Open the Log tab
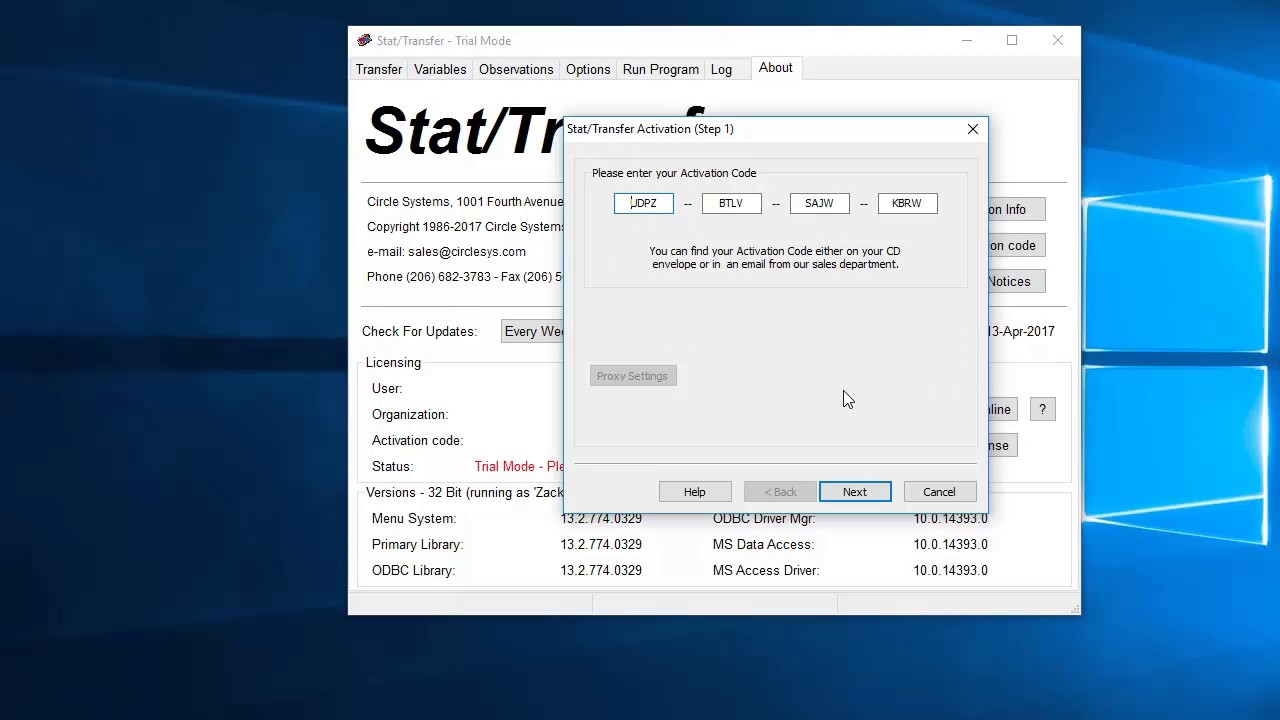The height and width of the screenshot is (720, 1280). [x=721, y=69]
